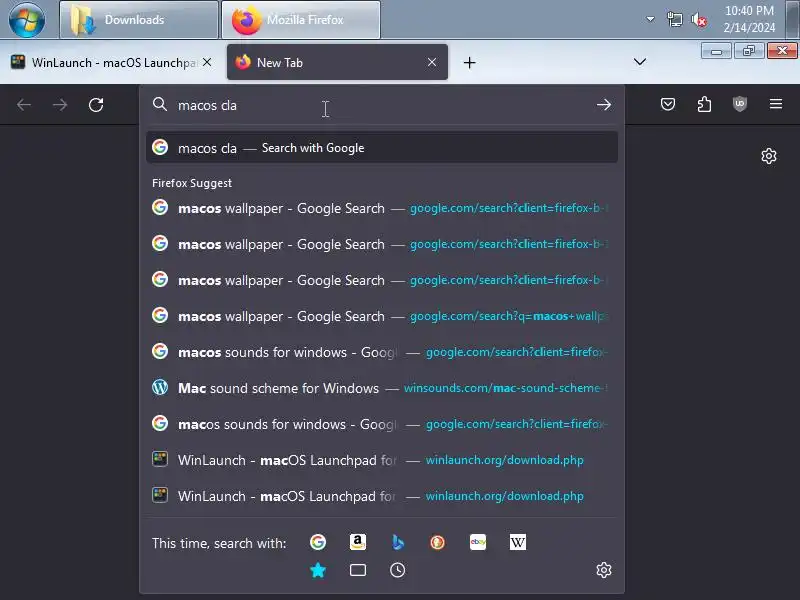Search this time with DuckDuckGo icon
This screenshot has width=800, height=600.
(437, 542)
